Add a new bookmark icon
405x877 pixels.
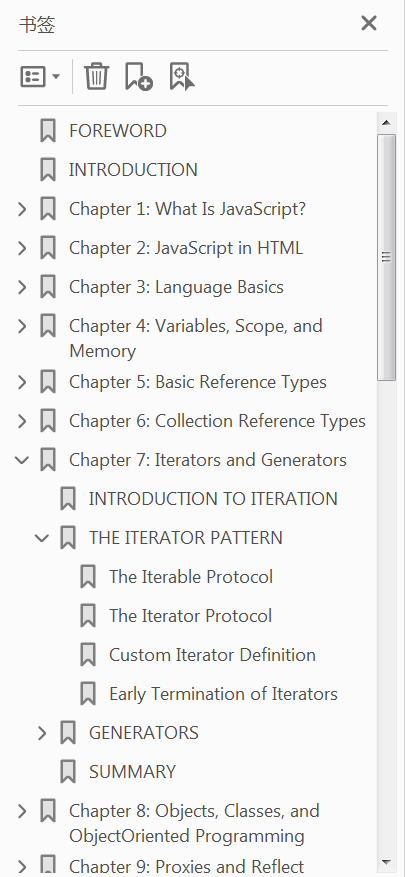139,76
